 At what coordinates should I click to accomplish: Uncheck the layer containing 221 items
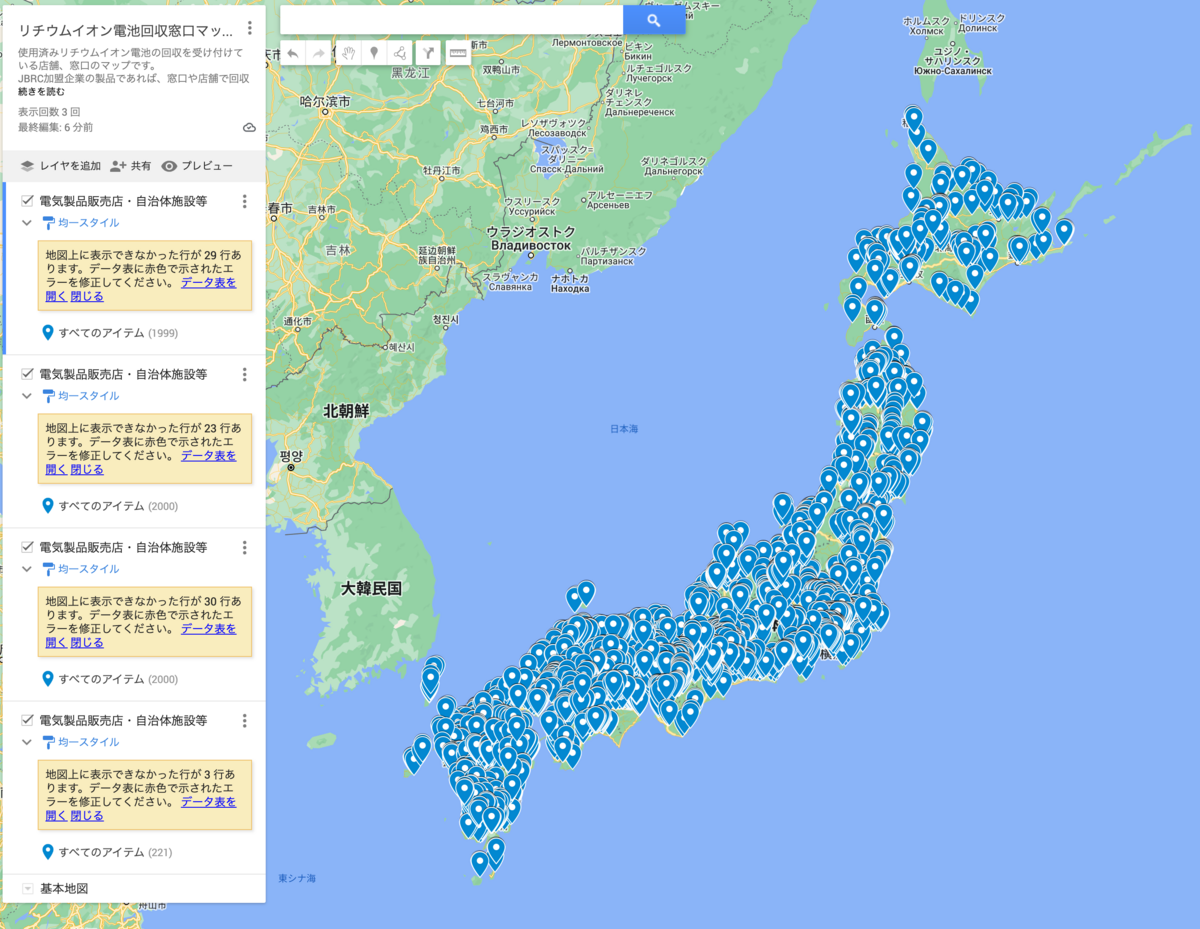pos(27,720)
